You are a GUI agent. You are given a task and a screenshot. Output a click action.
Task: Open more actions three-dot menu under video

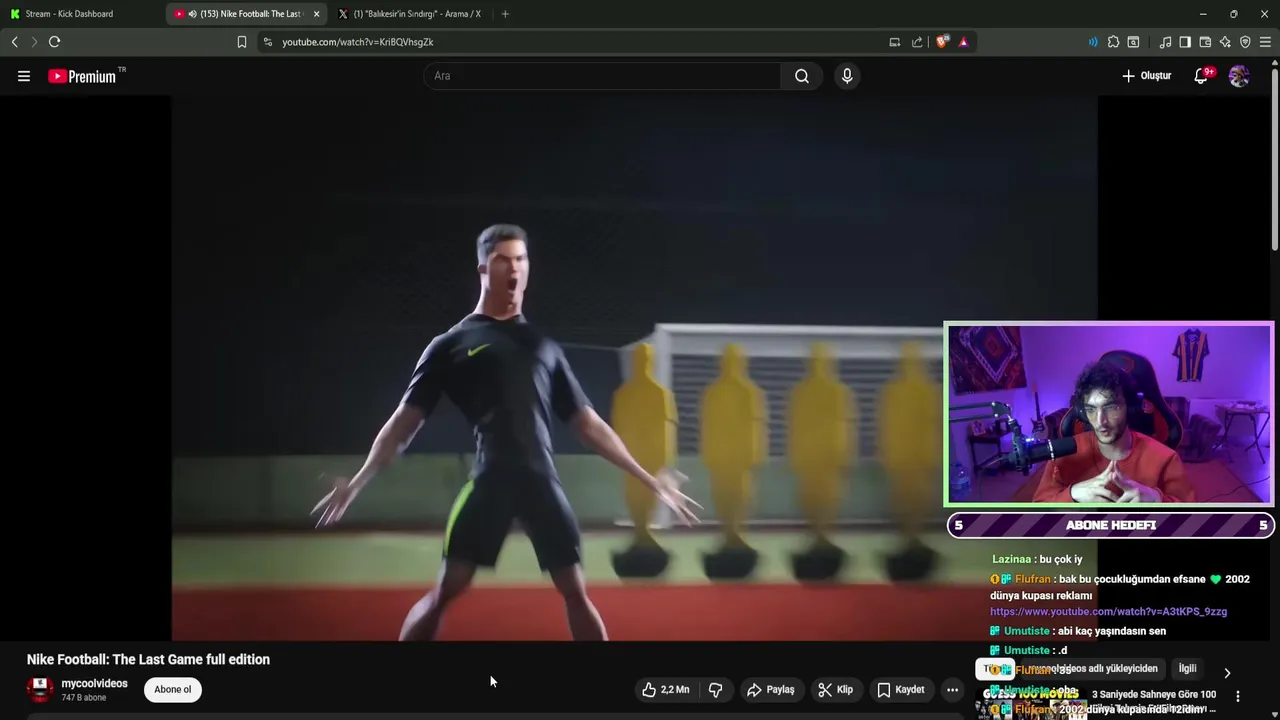click(x=952, y=690)
